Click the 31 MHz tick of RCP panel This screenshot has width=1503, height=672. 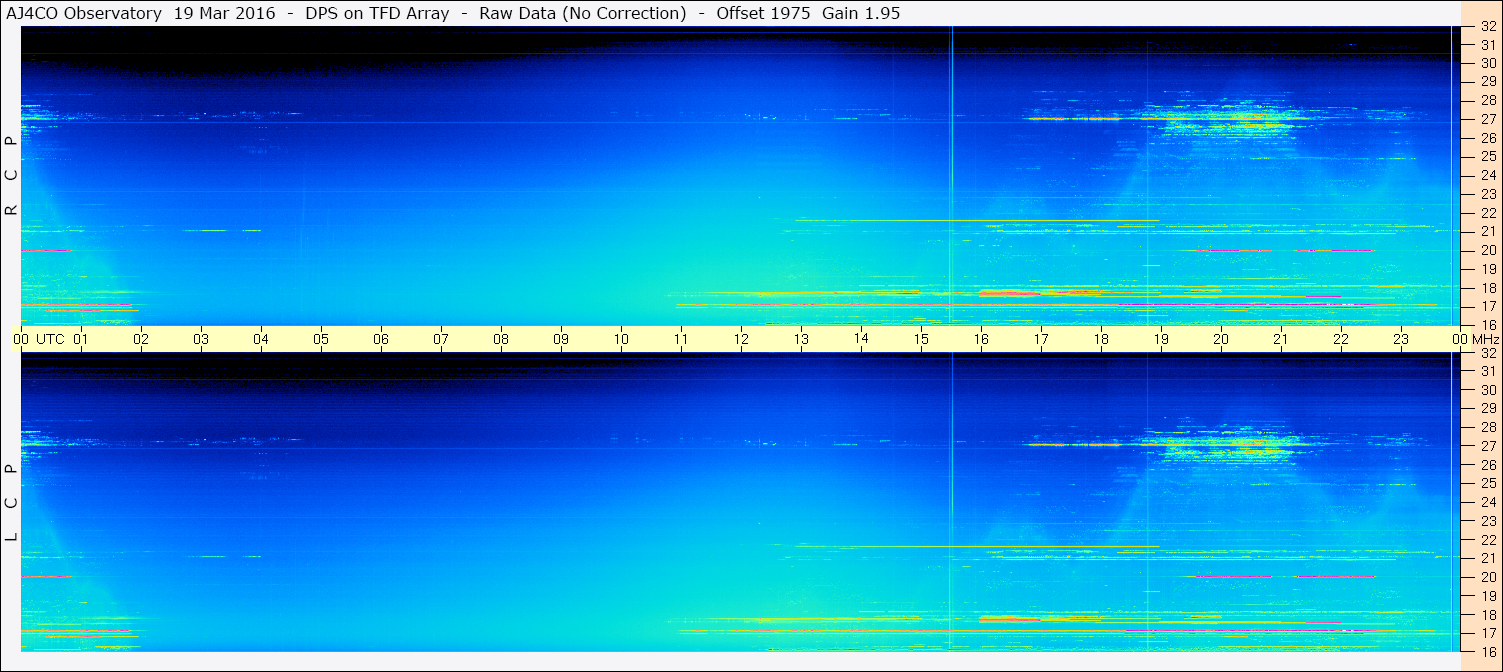[1488, 45]
